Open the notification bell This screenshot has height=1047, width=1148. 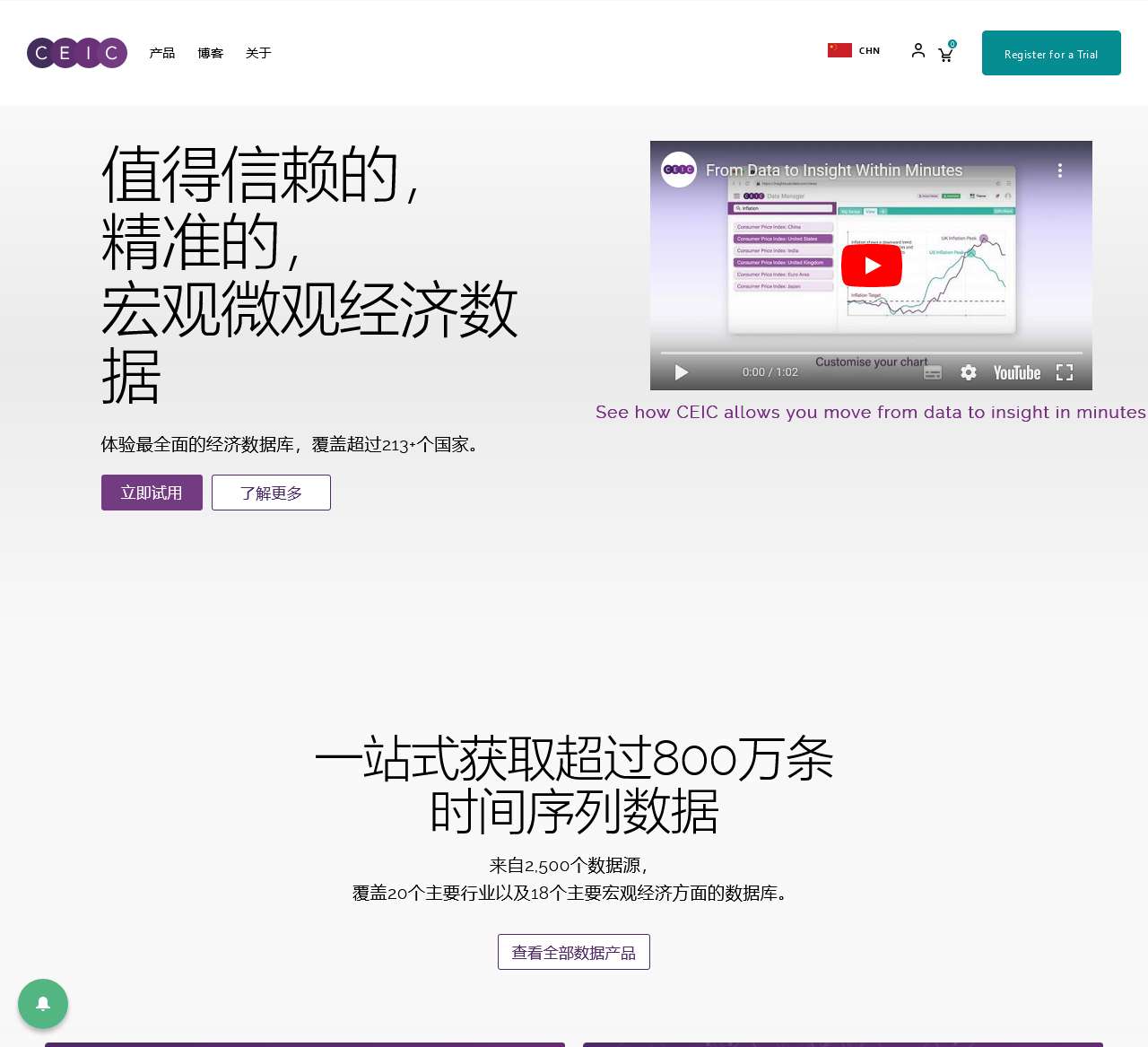pyautogui.click(x=42, y=1004)
